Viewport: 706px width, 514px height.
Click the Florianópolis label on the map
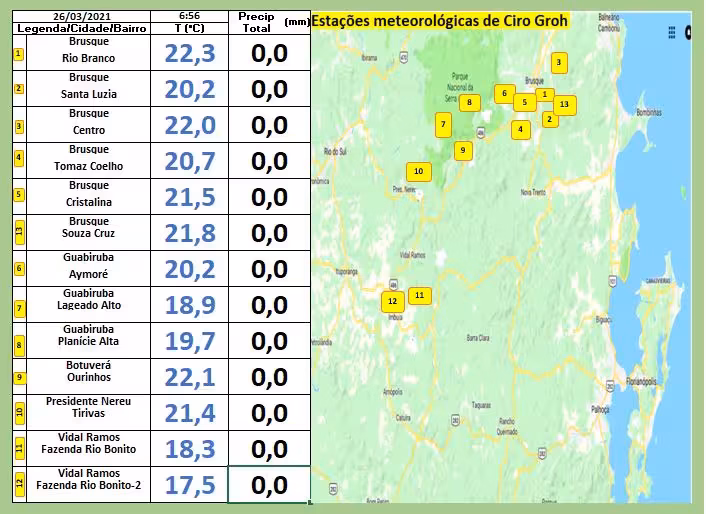pos(650,382)
